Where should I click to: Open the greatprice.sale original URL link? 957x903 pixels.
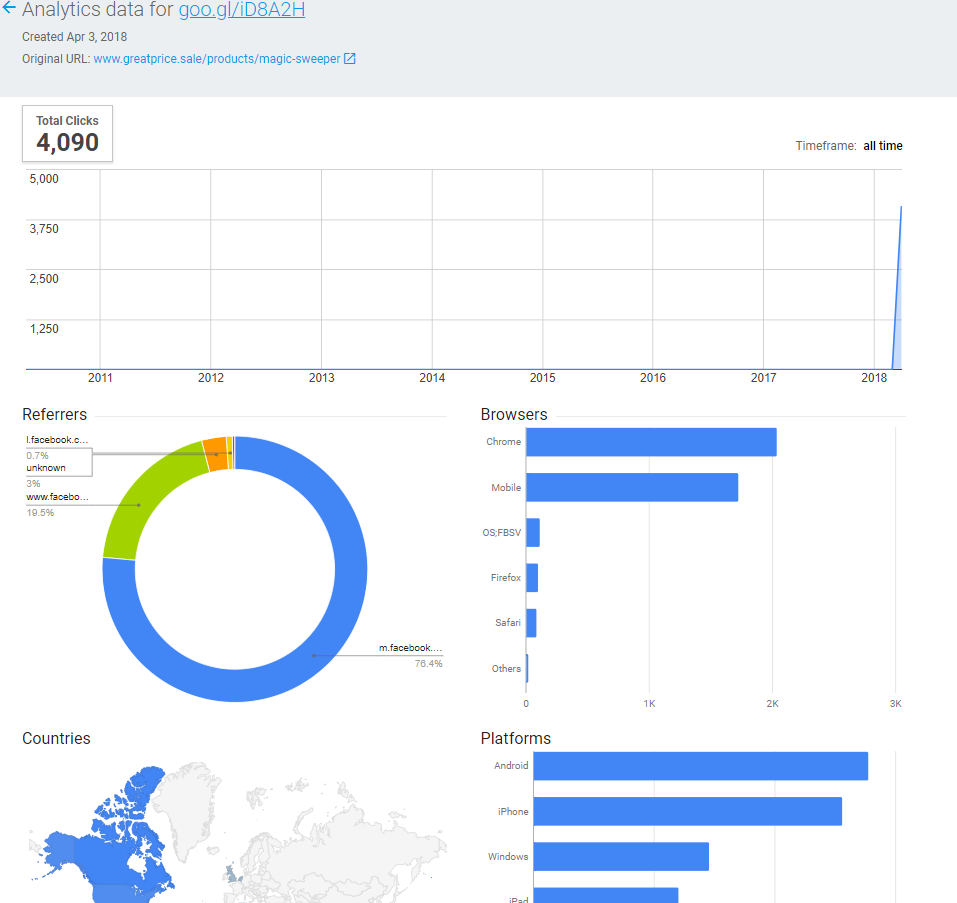click(216, 59)
